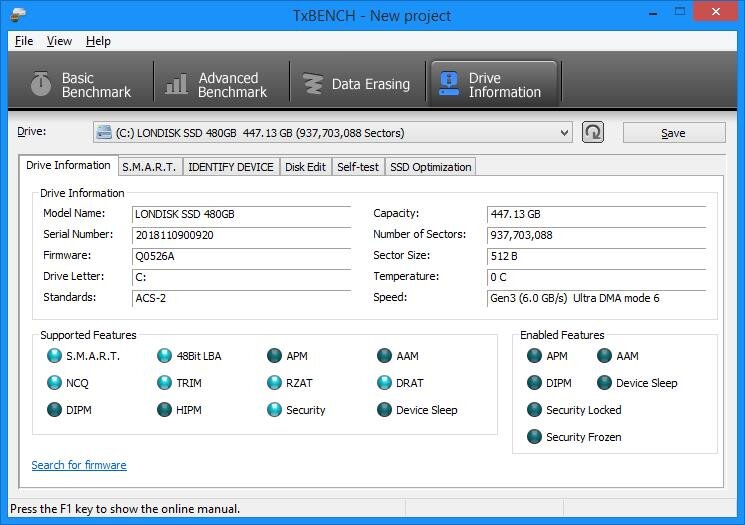Click the Security Locked indicator

pyautogui.click(x=535, y=410)
